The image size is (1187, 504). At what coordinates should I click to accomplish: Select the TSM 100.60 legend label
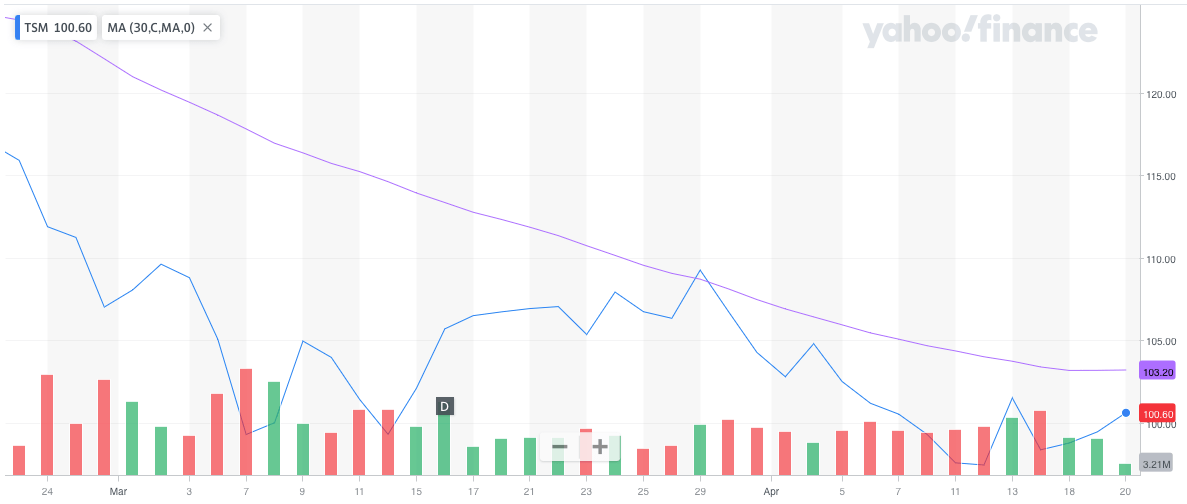coord(57,28)
